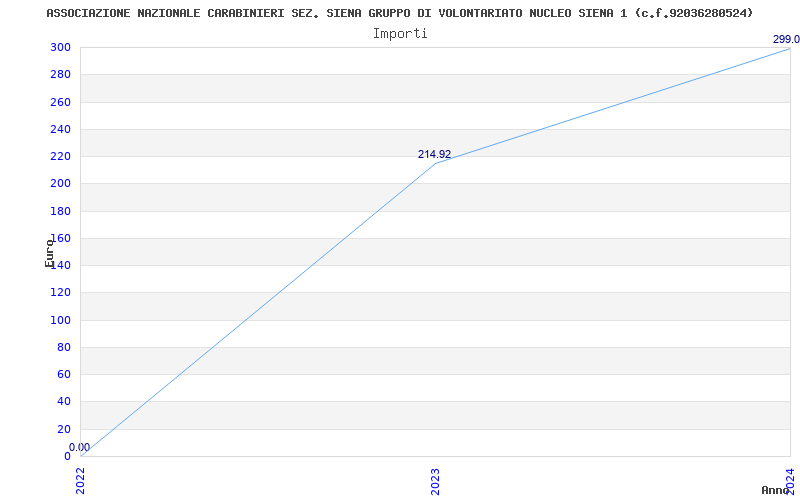The image size is (800, 500).
Task: Click the 'Anno' x-axis title
Action: 775,490
